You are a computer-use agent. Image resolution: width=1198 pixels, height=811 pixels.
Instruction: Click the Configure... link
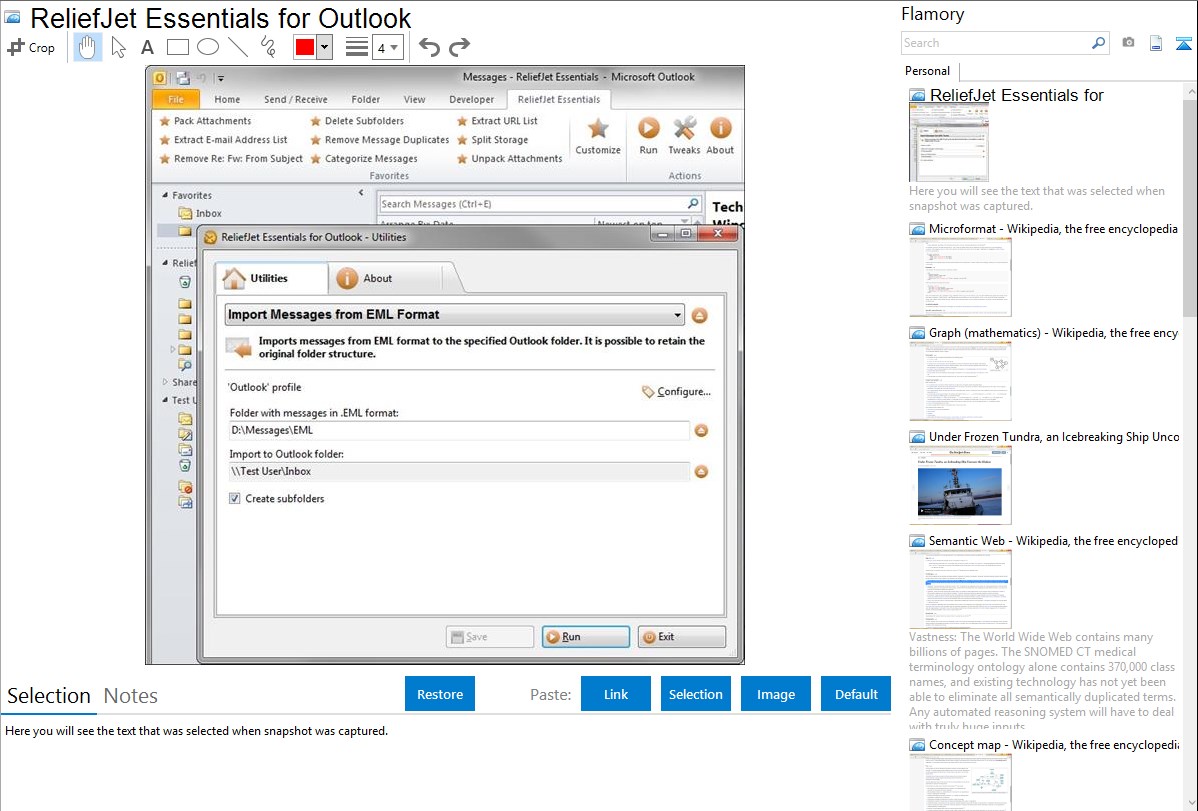click(x=676, y=391)
